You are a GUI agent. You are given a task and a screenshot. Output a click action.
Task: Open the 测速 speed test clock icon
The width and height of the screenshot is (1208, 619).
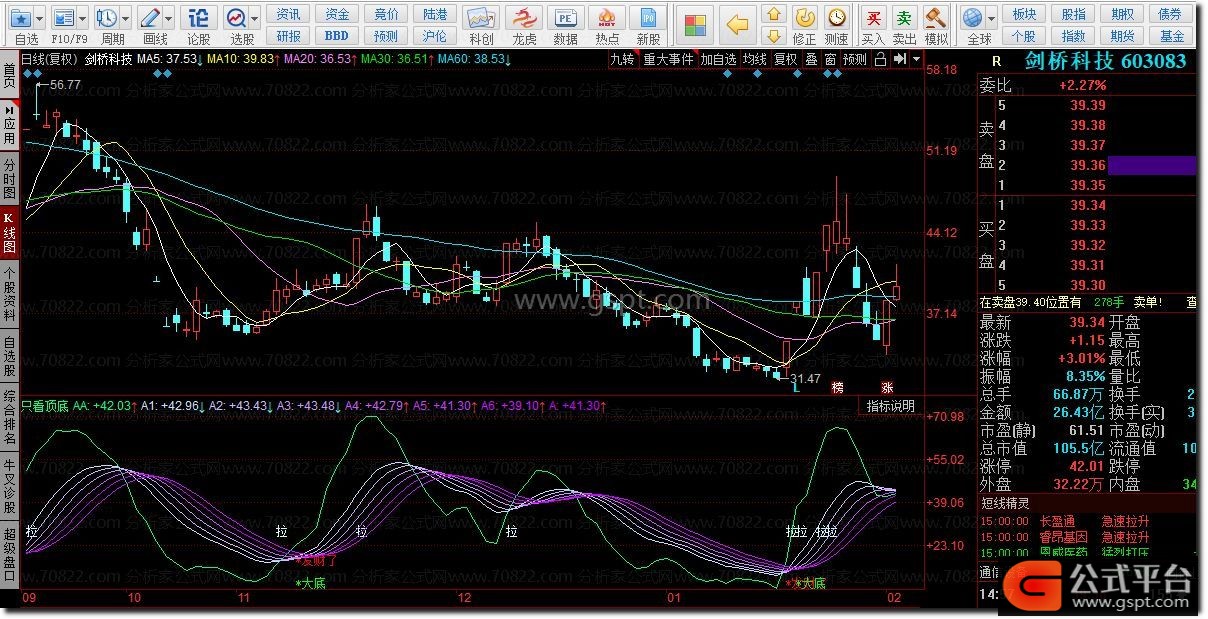(x=836, y=18)
